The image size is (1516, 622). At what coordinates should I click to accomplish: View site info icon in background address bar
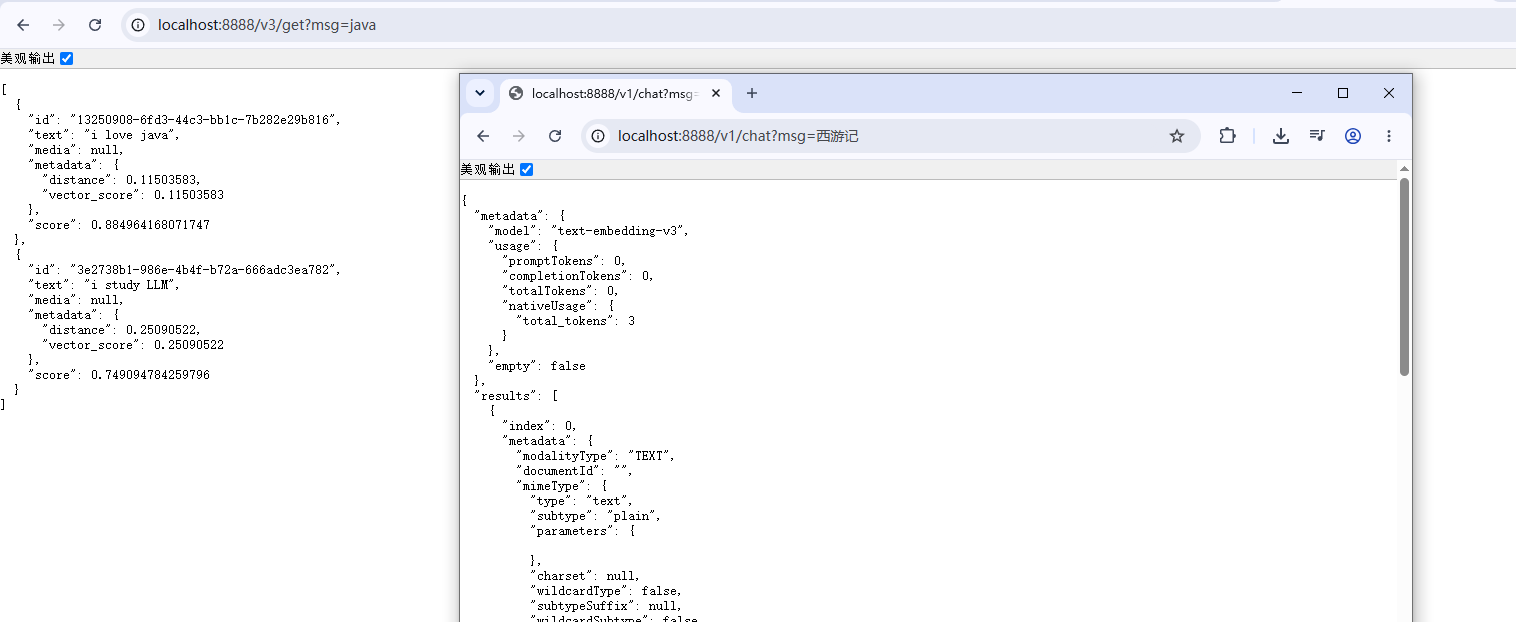tap(139, 25)
